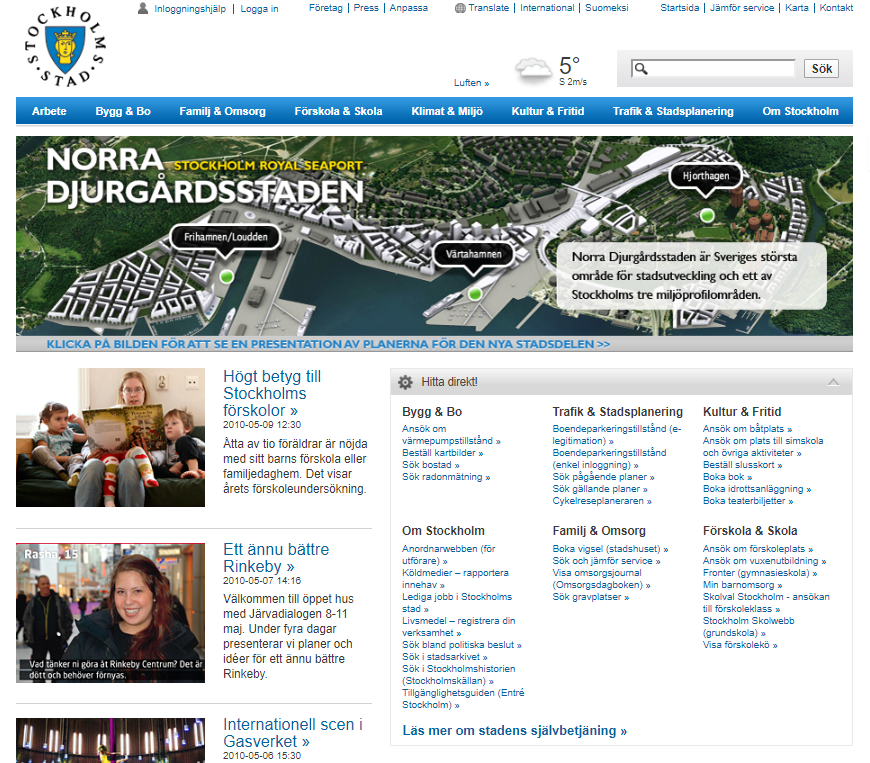Open Ansök om förskoleplats link
Image resolution: width=870 pixels, height=763 pixels.
pos(757,549)
